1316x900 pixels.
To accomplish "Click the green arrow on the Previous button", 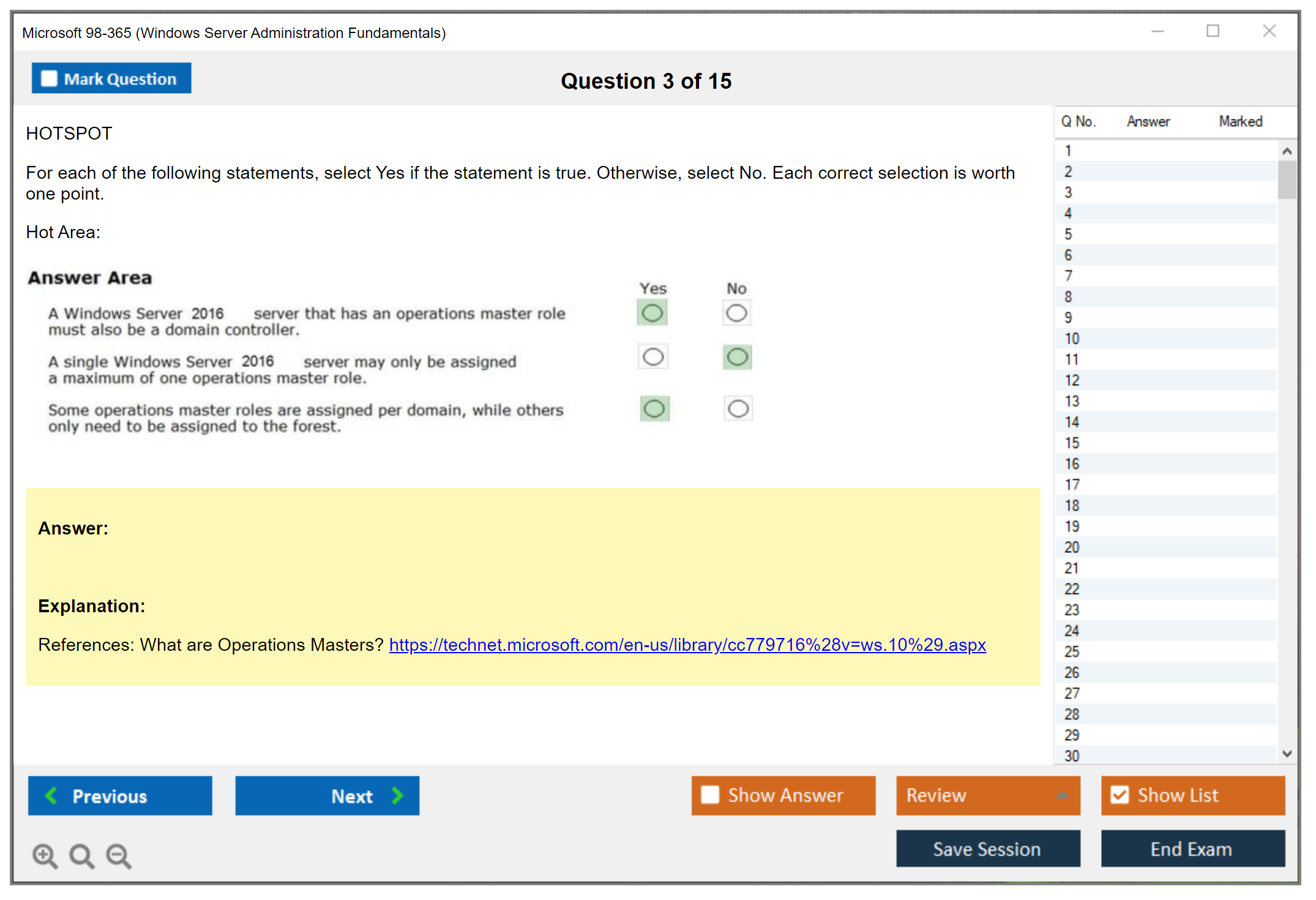I will (52, 795).
